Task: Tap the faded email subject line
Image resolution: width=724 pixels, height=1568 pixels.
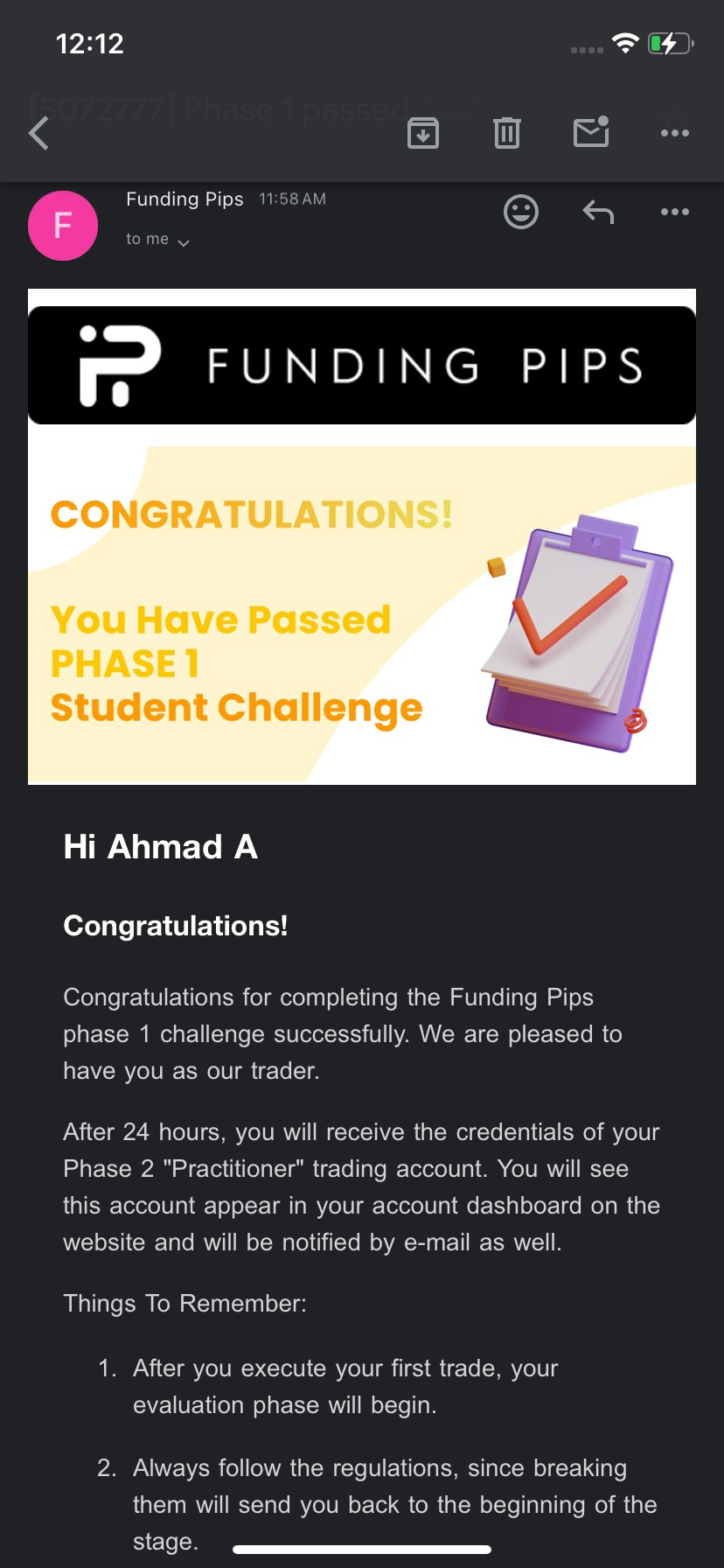Action: tap(219, 110)
